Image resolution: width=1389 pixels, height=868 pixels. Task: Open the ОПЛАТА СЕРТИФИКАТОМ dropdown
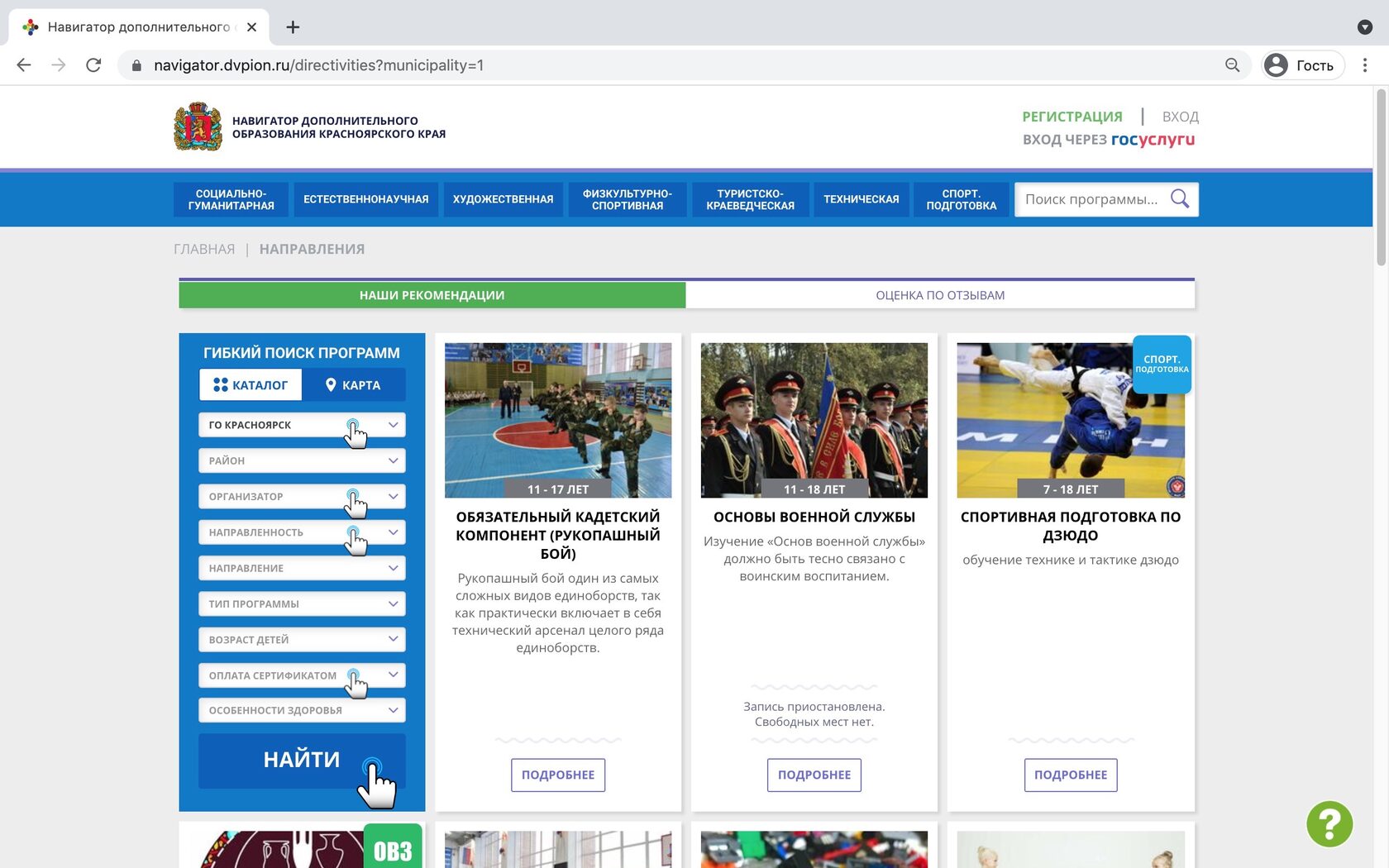(302, 675)
